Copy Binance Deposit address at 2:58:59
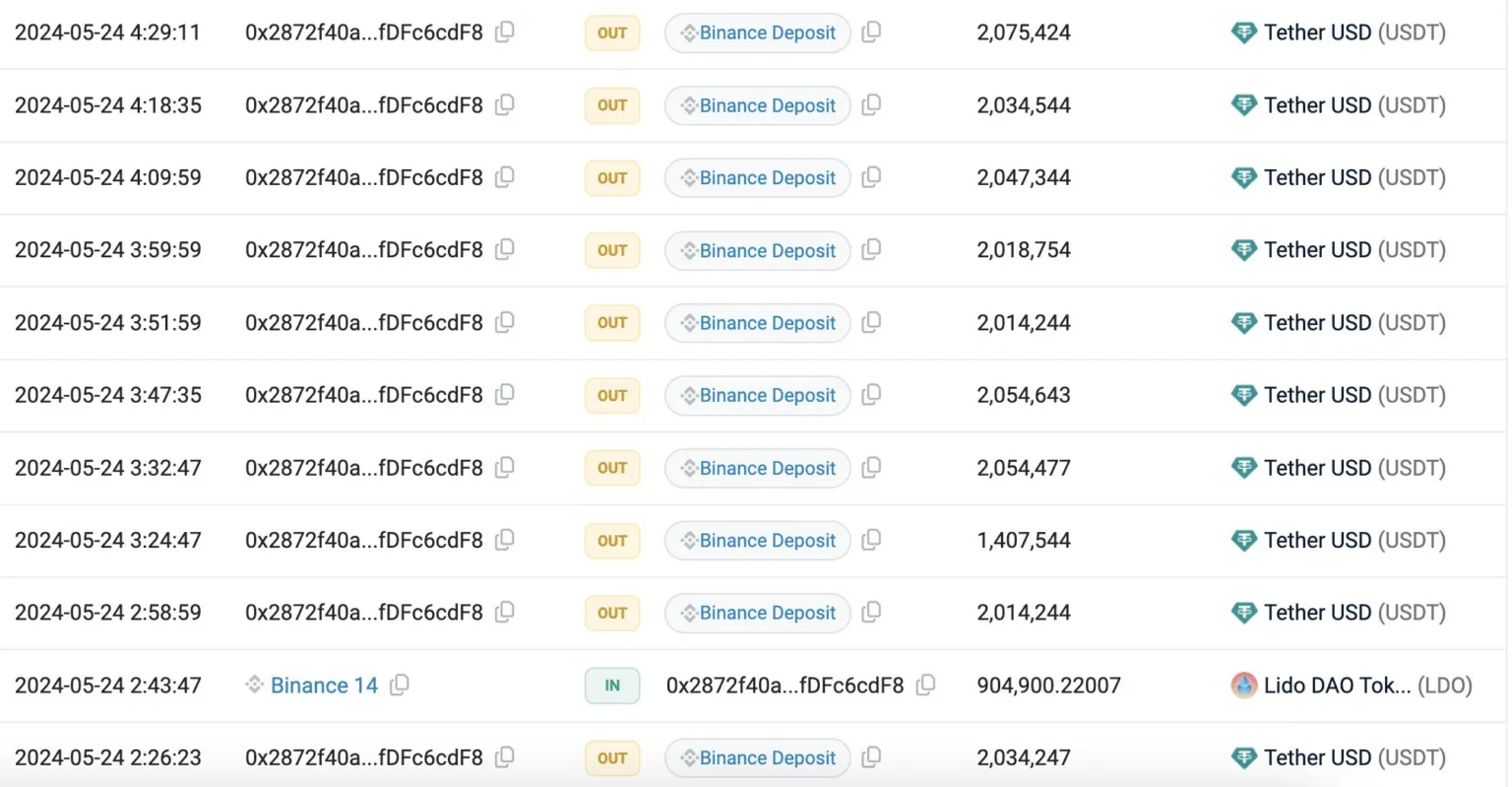 871,612
